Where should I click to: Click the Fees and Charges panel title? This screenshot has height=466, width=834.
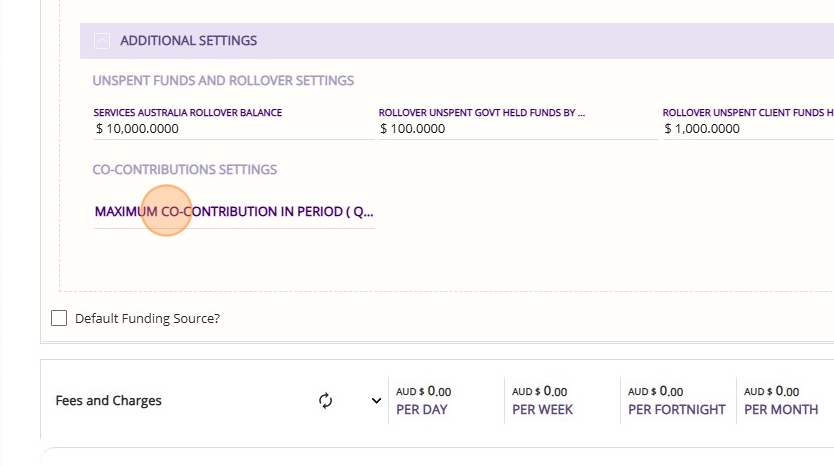point(108,401)
